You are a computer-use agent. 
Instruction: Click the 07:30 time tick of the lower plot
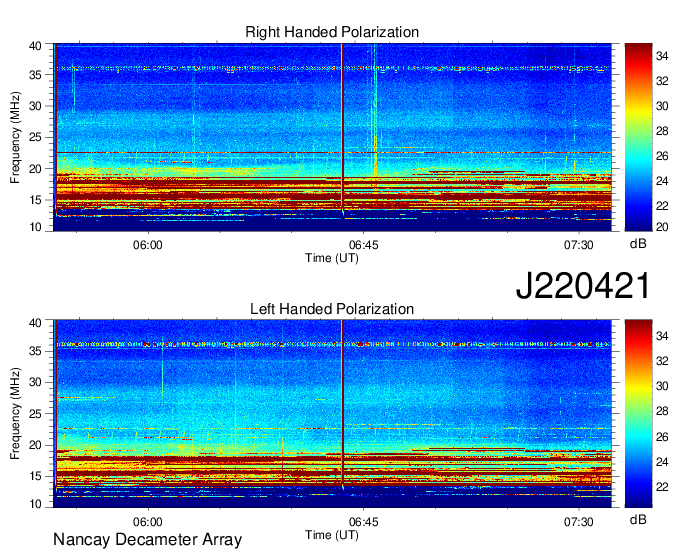pos(579,522)
